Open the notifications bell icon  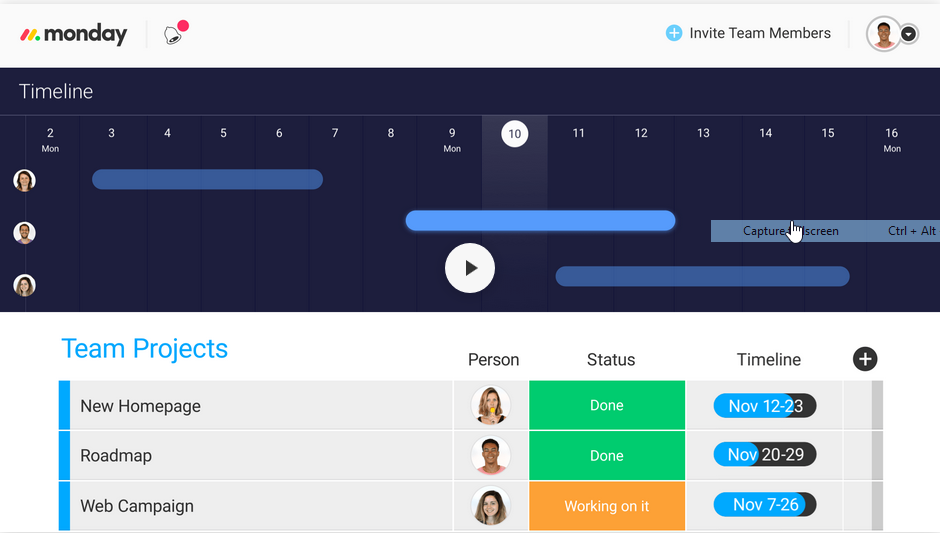click(x=174, y=35)
